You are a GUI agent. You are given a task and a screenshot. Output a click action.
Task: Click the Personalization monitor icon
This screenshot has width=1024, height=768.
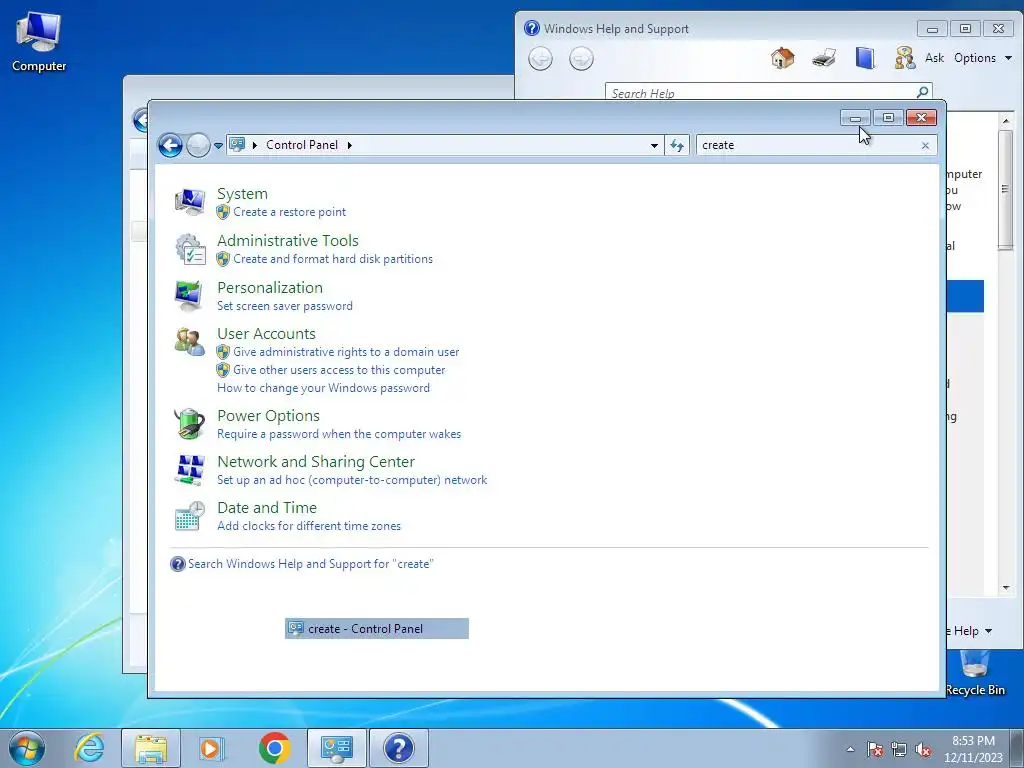[x=190, y=296]
